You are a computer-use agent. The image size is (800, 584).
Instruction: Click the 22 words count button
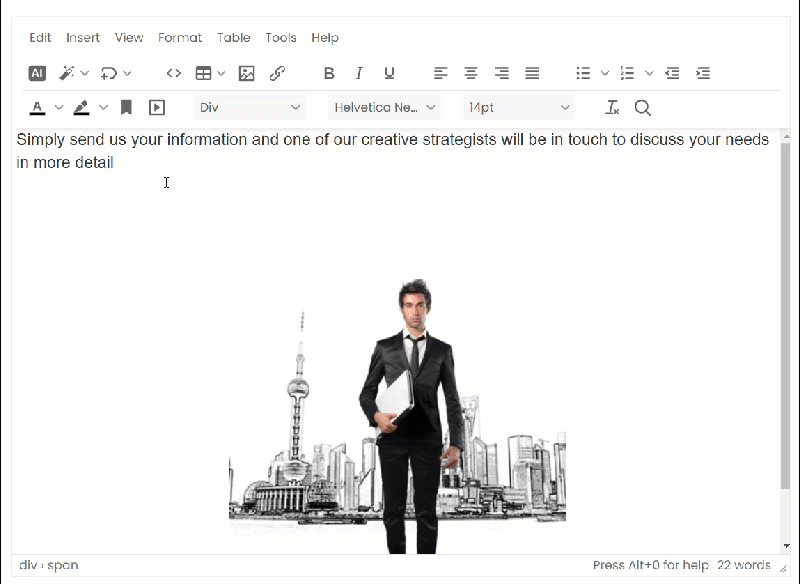[743, 565]
